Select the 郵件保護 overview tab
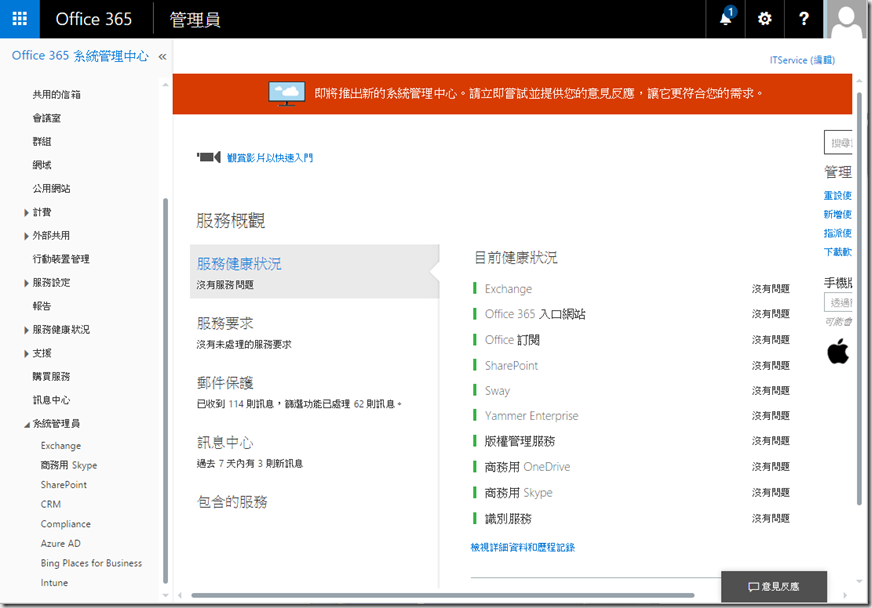Image resolution: width=872 pixels, height=608 pixels. tap(225, 383)
